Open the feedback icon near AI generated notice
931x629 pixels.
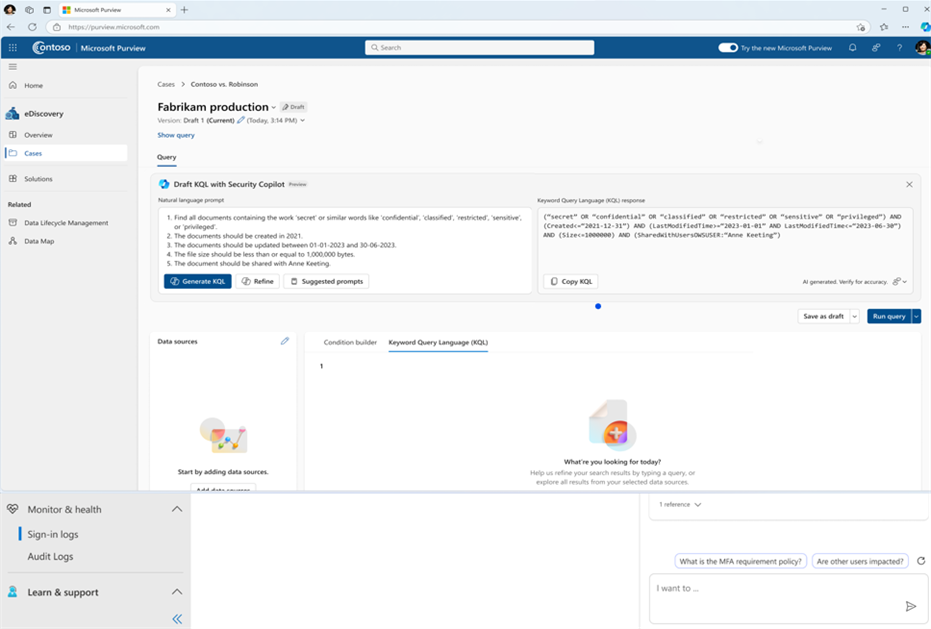(897, 282)
